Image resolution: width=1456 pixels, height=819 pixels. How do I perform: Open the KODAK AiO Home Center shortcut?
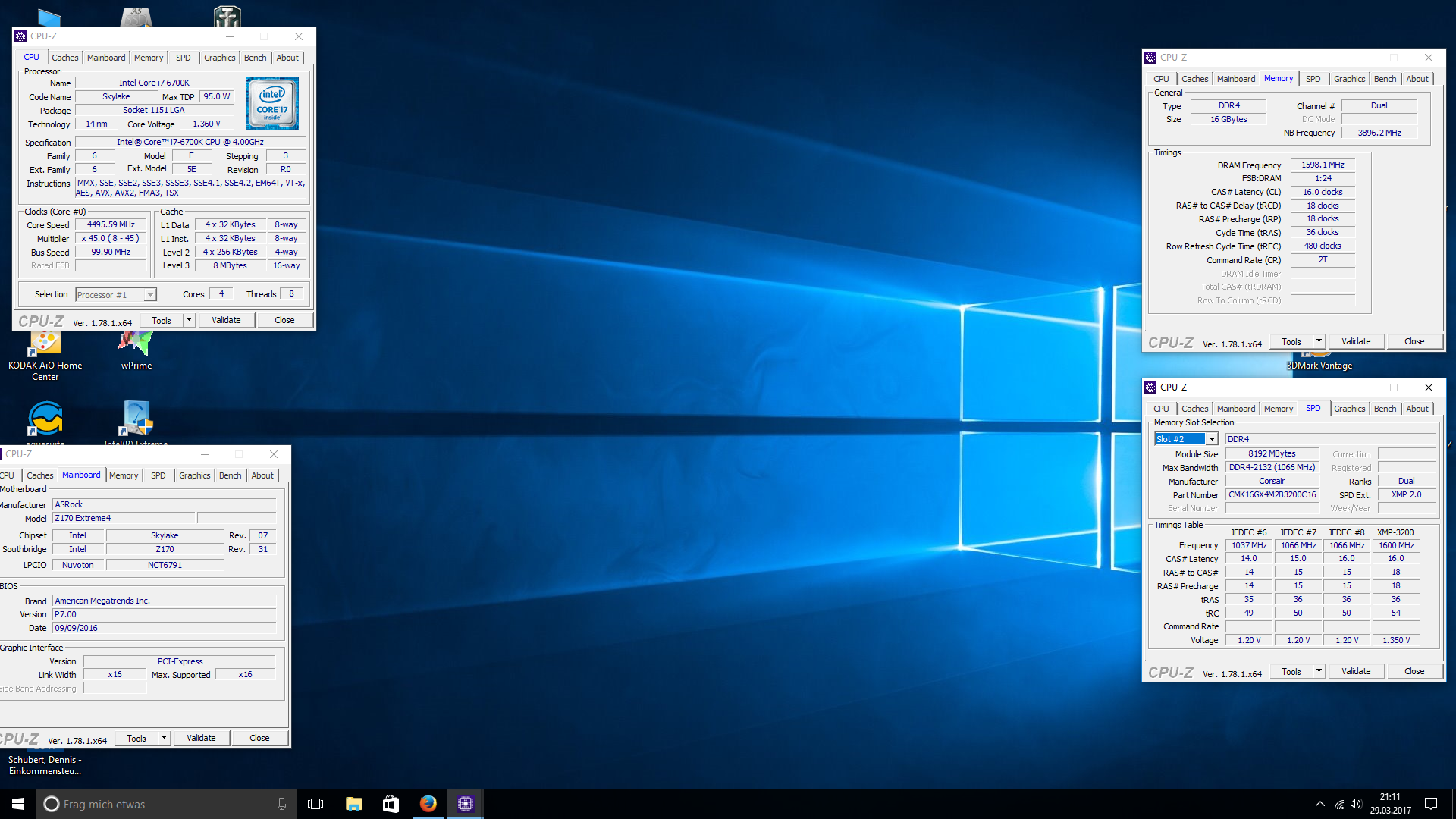45,356
